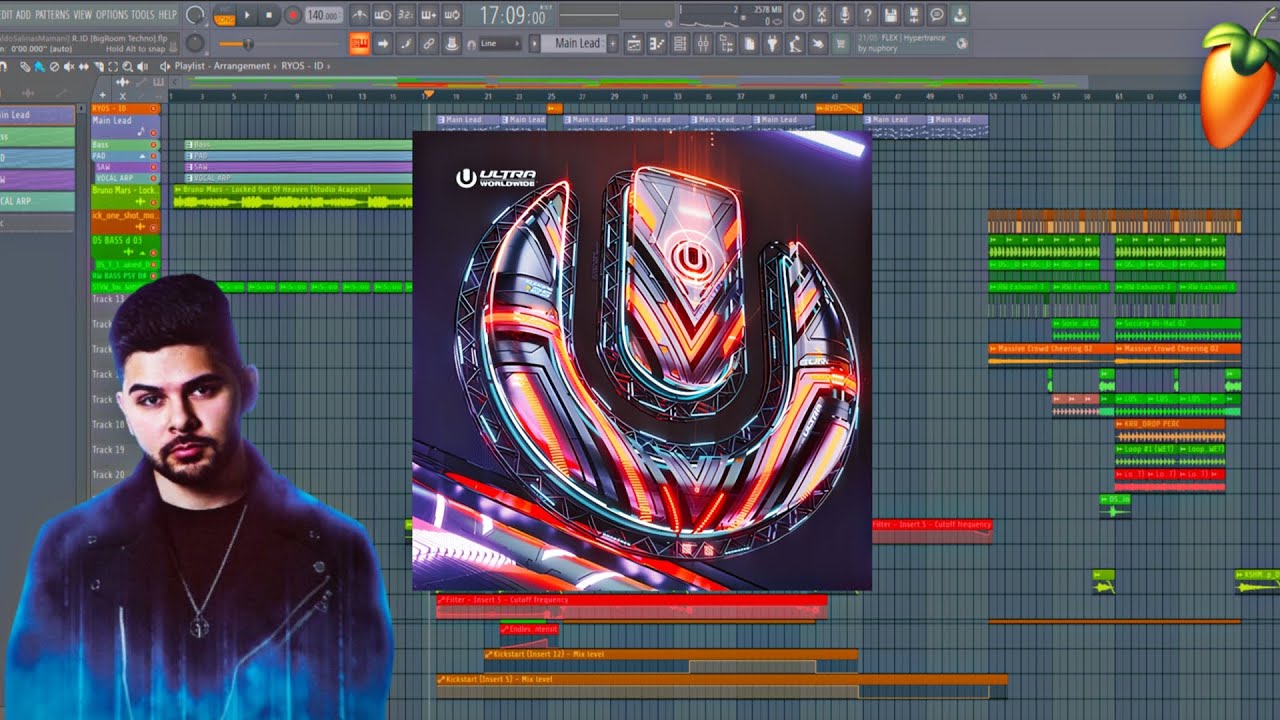Save project with the floppy disk icon
Screen dimensions: 1280x720
point(890,15)
